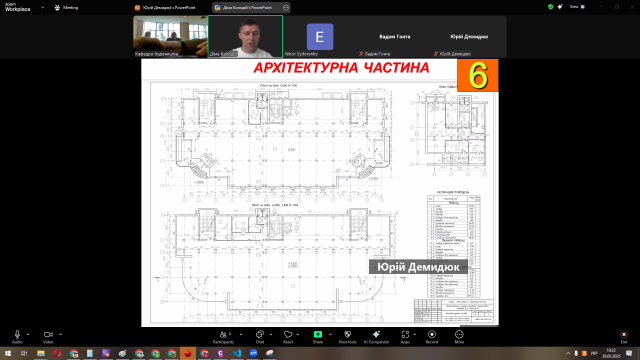Toggle the camera with the Video icon
The width and height of the screenshot is (640, 360).
pos(48,337)
